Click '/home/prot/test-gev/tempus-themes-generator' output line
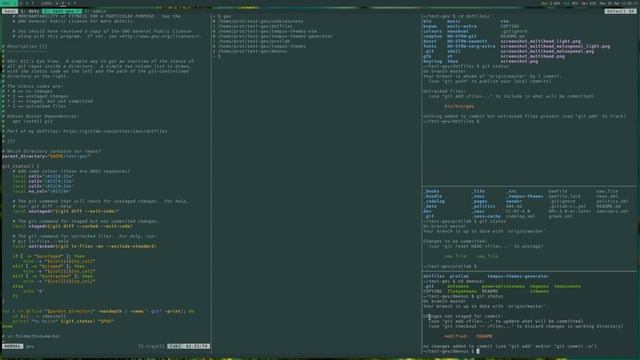 [275, 36]
